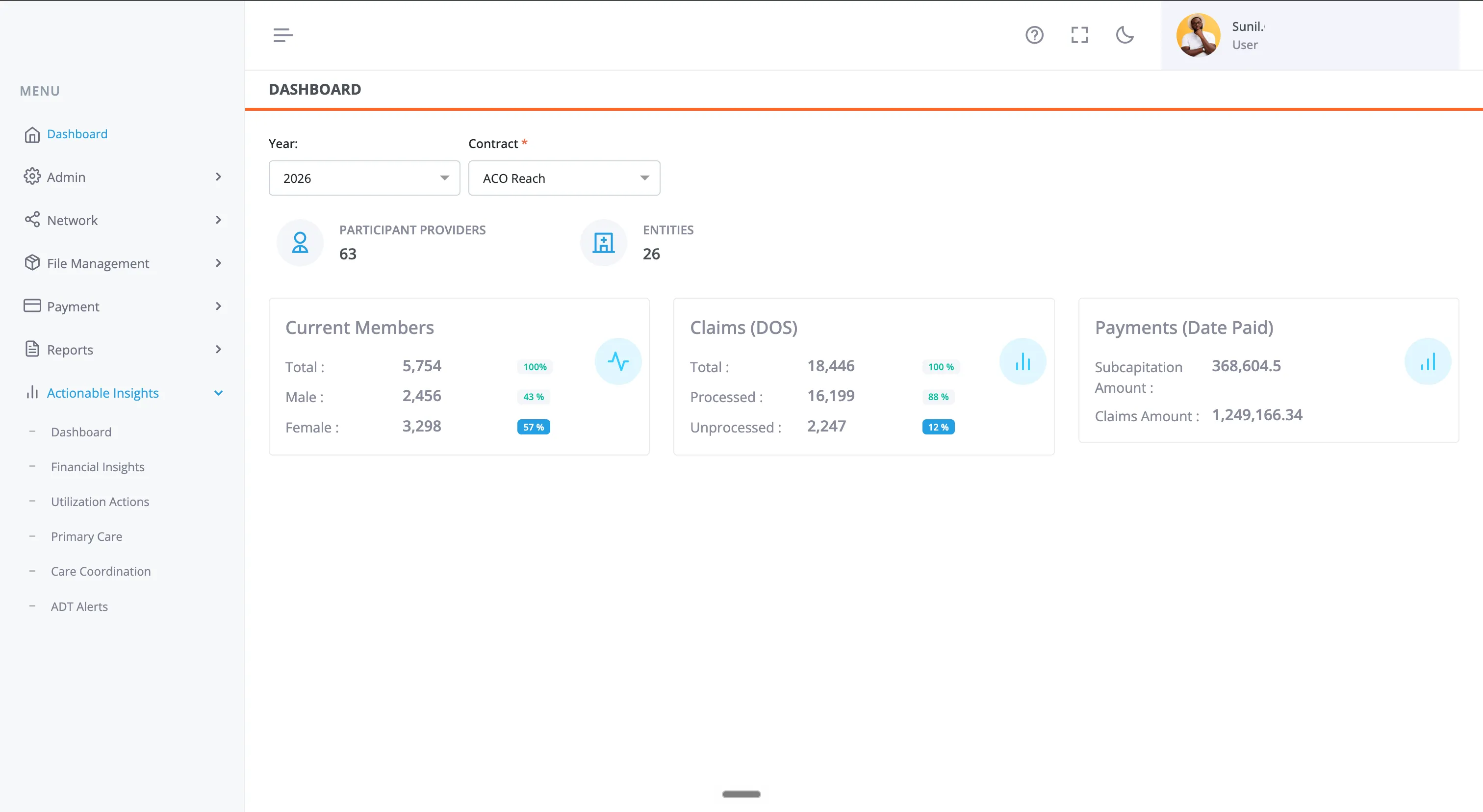Click the 88 % processed claims badge
The image size is (1483, 812).
[x=938, y=397]
